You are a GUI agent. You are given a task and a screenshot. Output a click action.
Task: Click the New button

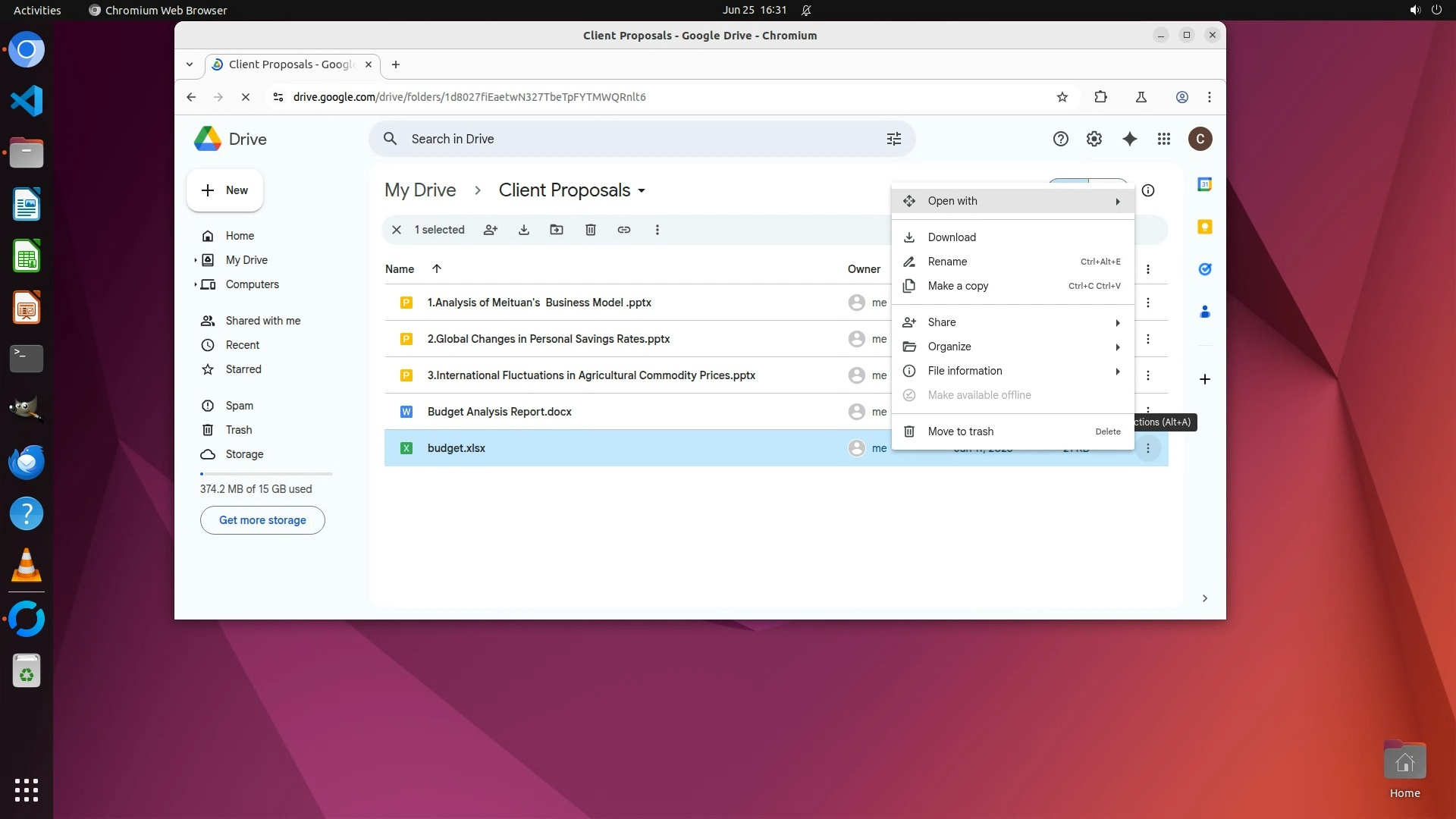tap(224, 190)
